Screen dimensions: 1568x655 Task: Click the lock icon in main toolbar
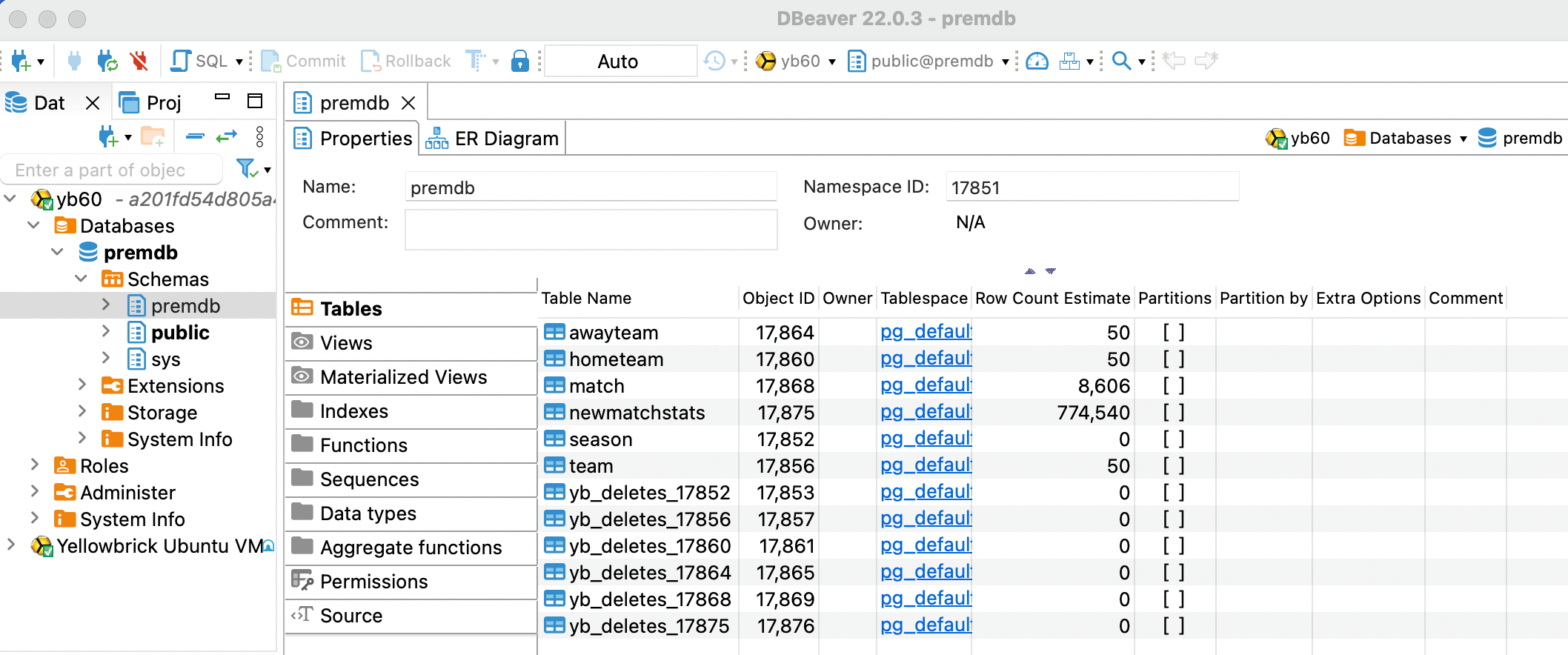(520, 61)
